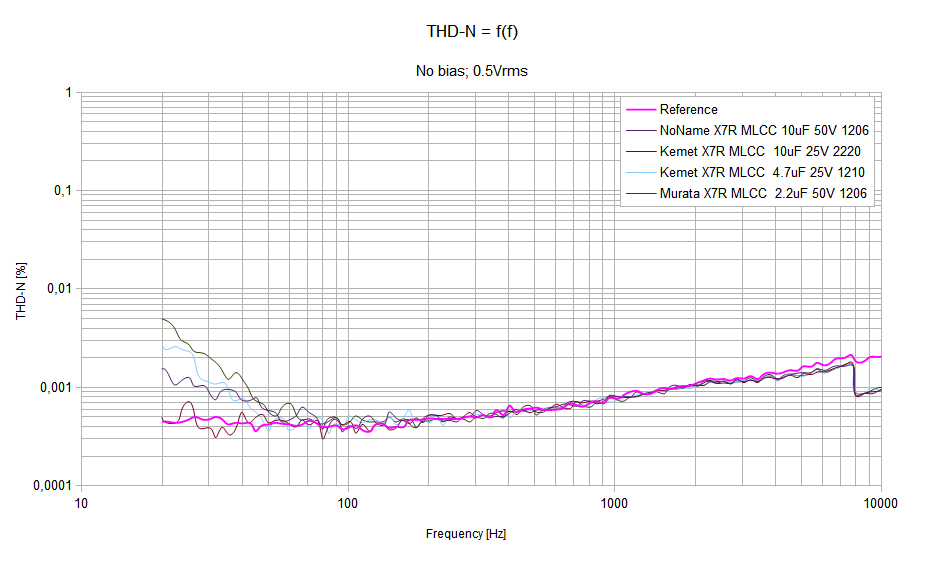
Task: Select the NoName X7R MLCC 10uF legend entry
Action: coord(764,131)
